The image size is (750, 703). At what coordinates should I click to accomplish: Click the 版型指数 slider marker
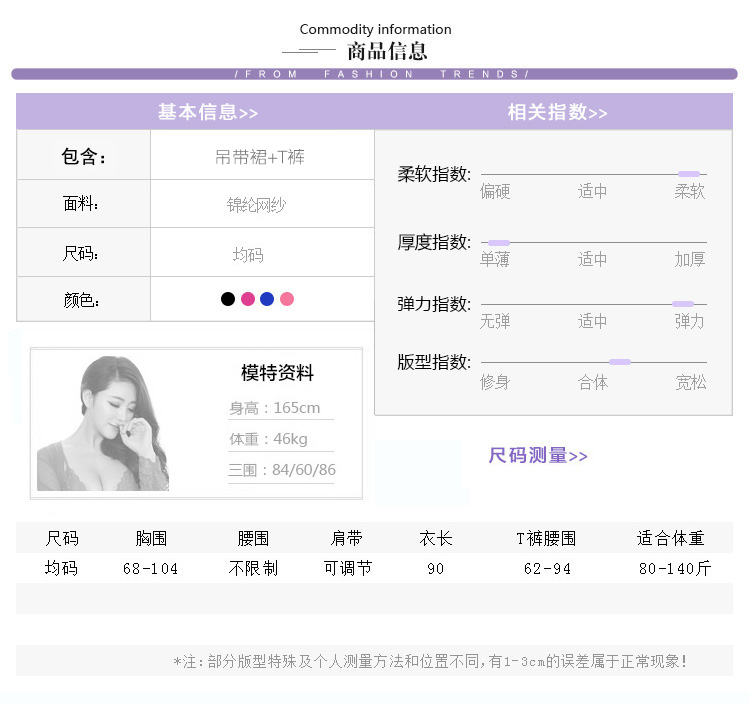pyautogui.click(x=620, y=362)
